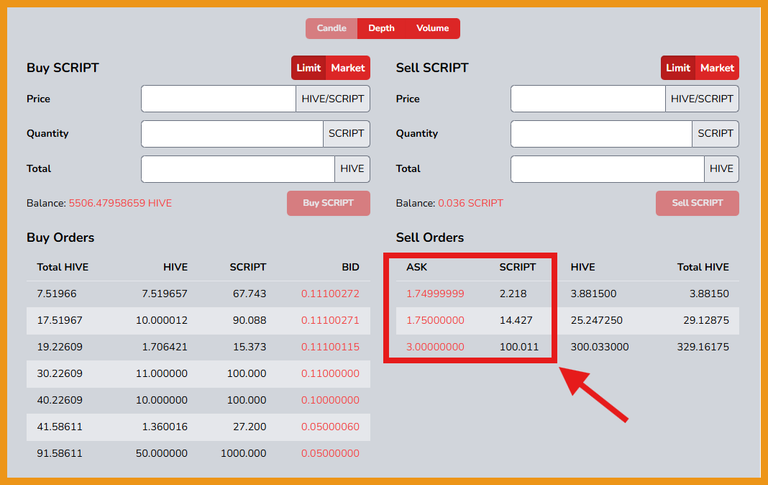
Task: Focus the Buy SCRIPT Total input
Action: (x=238, y=169)
